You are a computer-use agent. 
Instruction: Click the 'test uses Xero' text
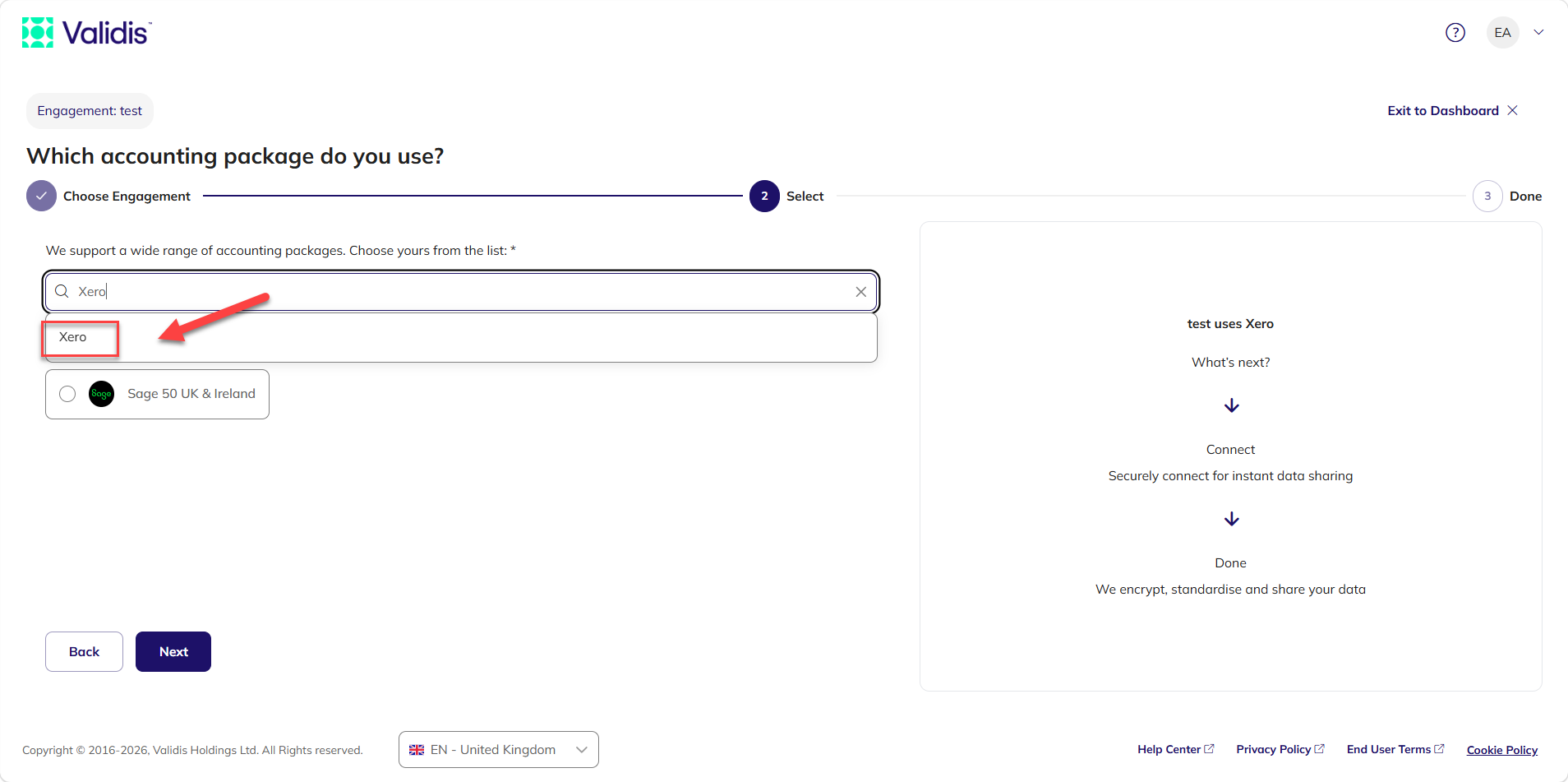pos(1230,324)
